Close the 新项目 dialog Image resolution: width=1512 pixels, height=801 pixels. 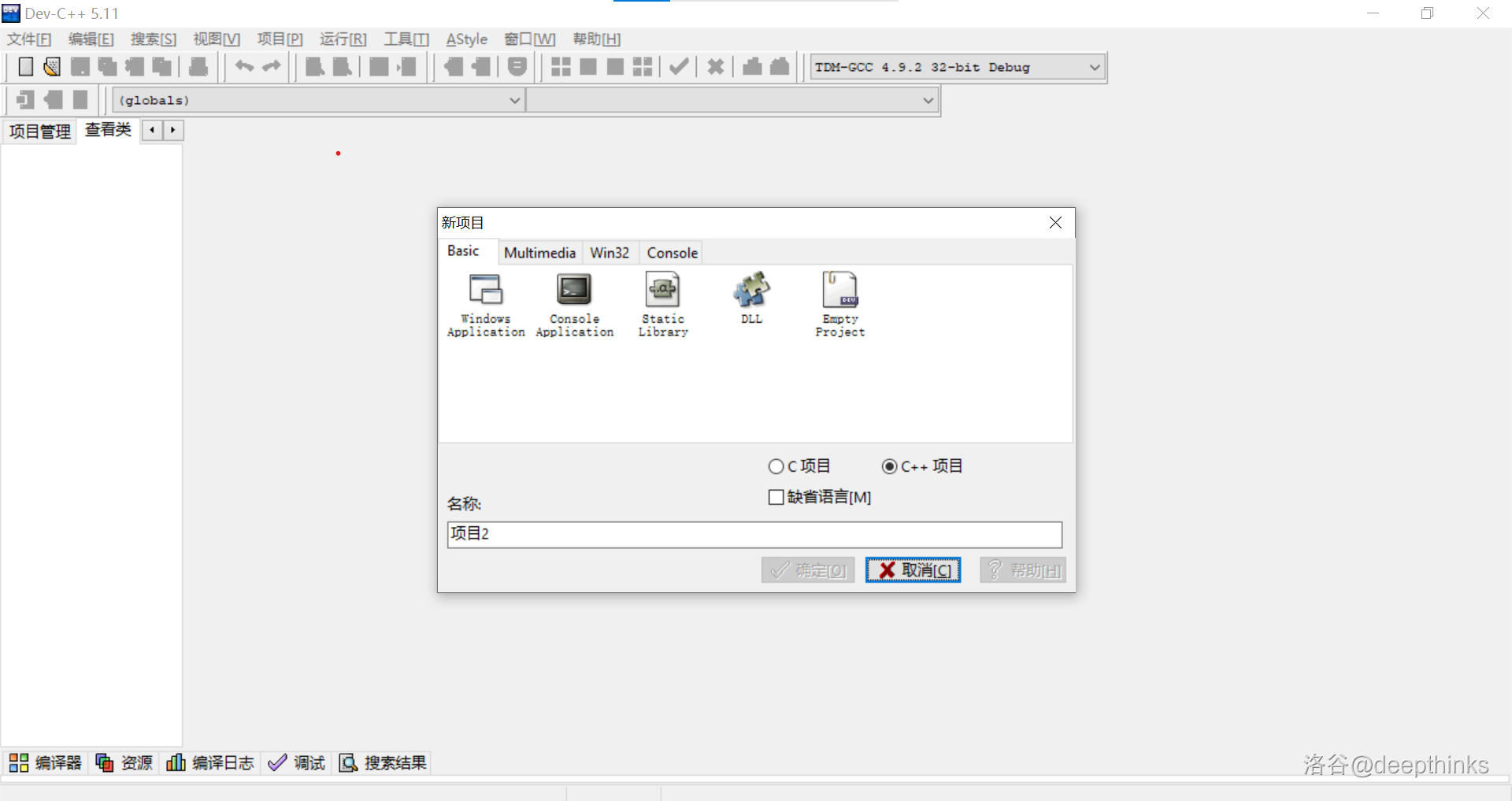(x=1055, y=223)
